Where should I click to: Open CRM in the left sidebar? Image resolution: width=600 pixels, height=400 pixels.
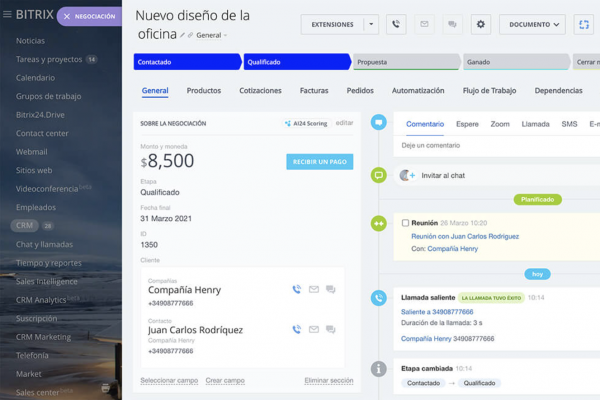click(25, 225)
